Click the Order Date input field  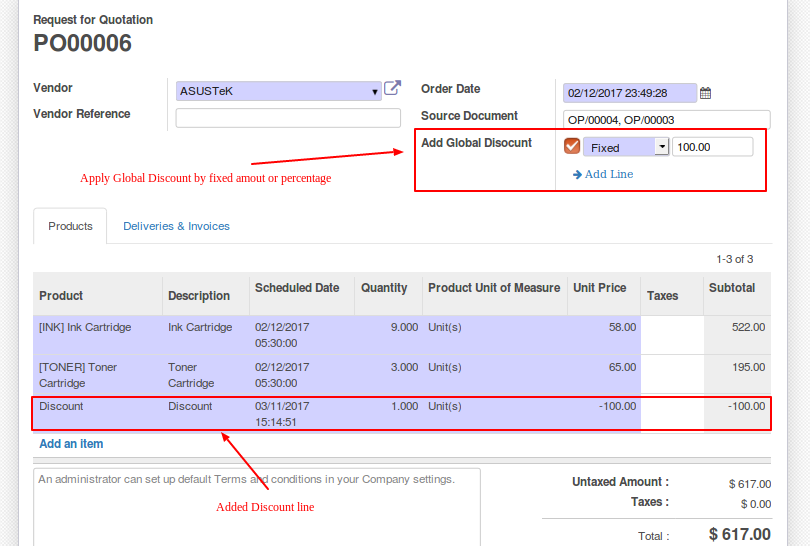[629, 93]
